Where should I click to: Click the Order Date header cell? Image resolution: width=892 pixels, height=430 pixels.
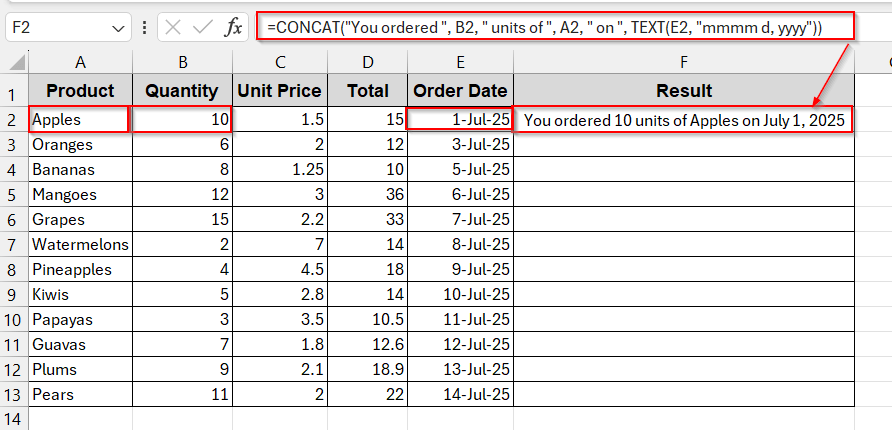click(x=461, y=91)
